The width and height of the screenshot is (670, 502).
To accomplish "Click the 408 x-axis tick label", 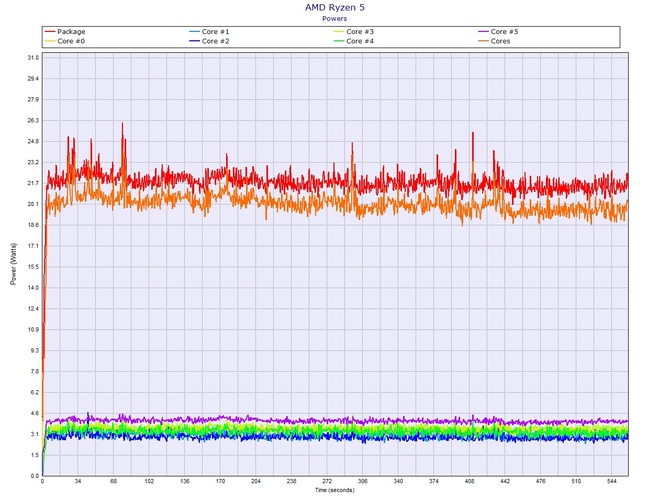I will pos(469,481).
